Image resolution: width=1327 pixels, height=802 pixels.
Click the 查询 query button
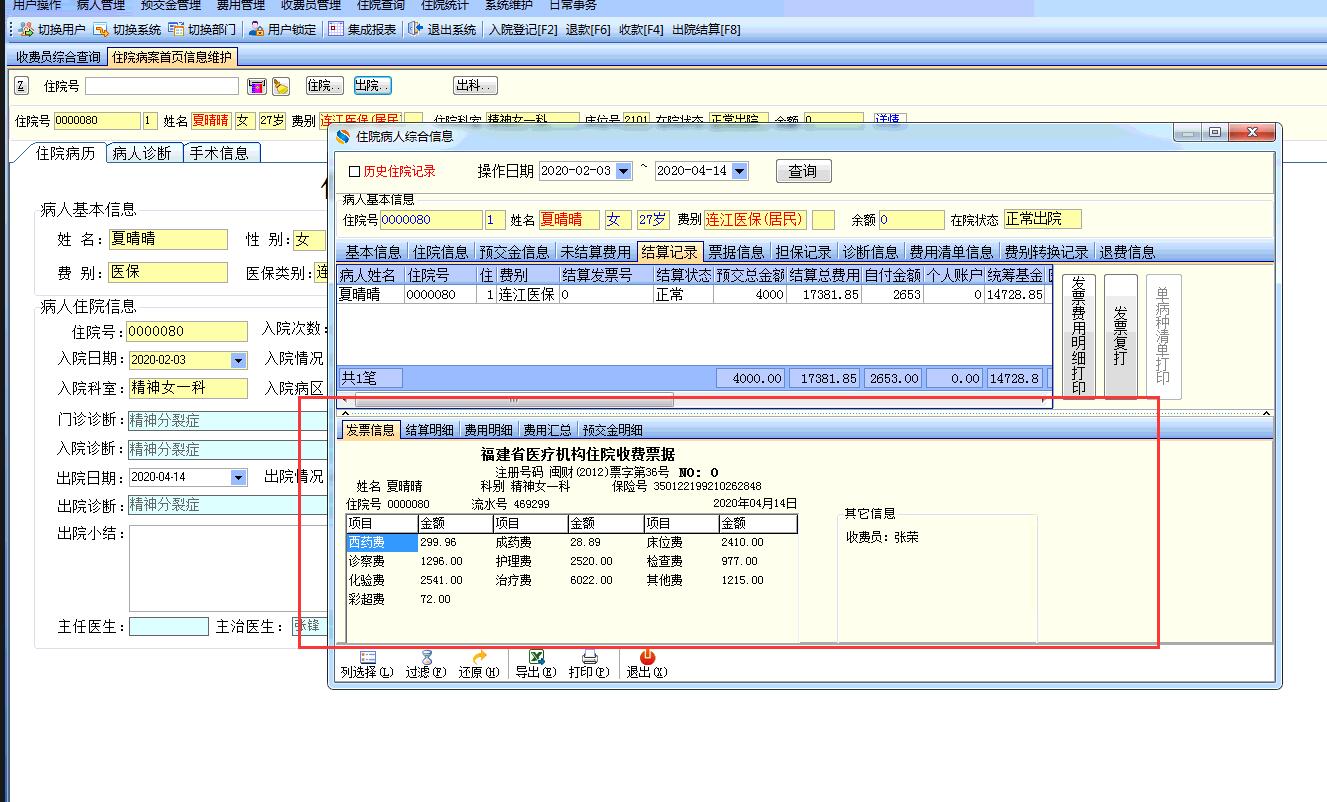click(803, 171)
